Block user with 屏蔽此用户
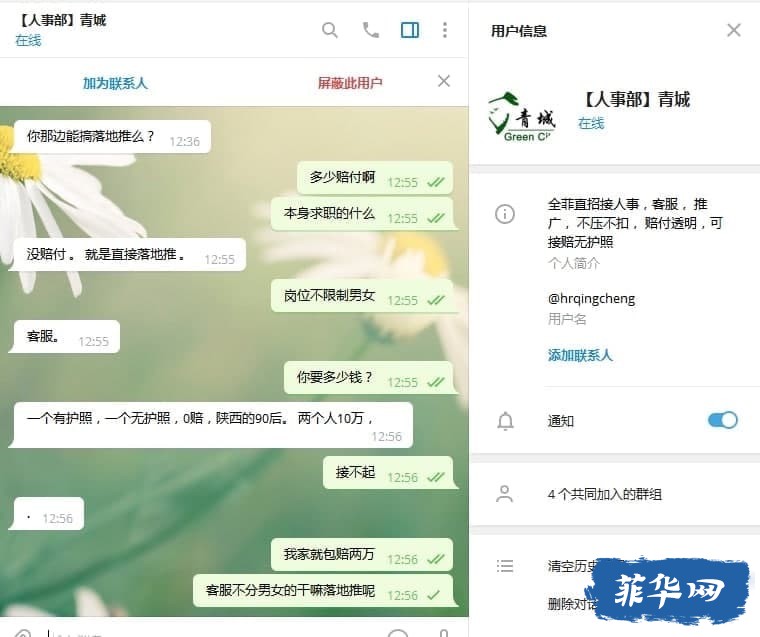 [350, 83]
